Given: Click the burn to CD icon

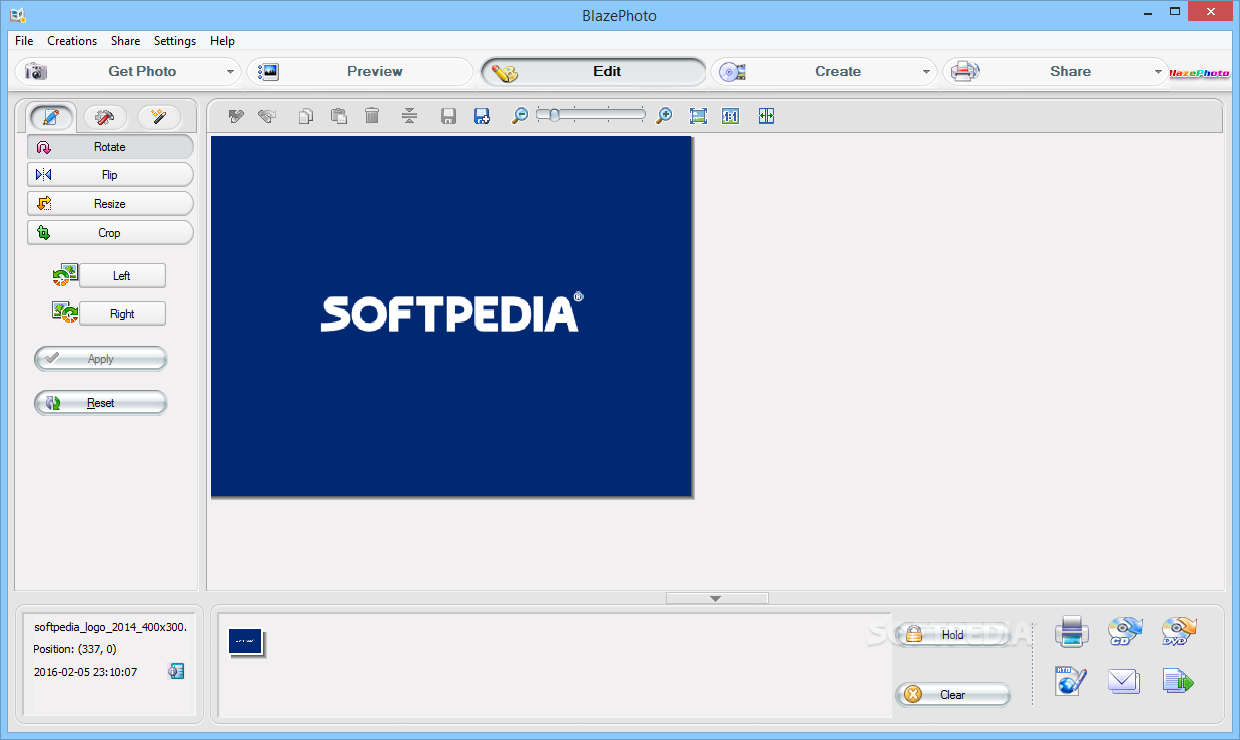Looking at the screenshot, I should pyautogui.click(x=1125, y=632).
